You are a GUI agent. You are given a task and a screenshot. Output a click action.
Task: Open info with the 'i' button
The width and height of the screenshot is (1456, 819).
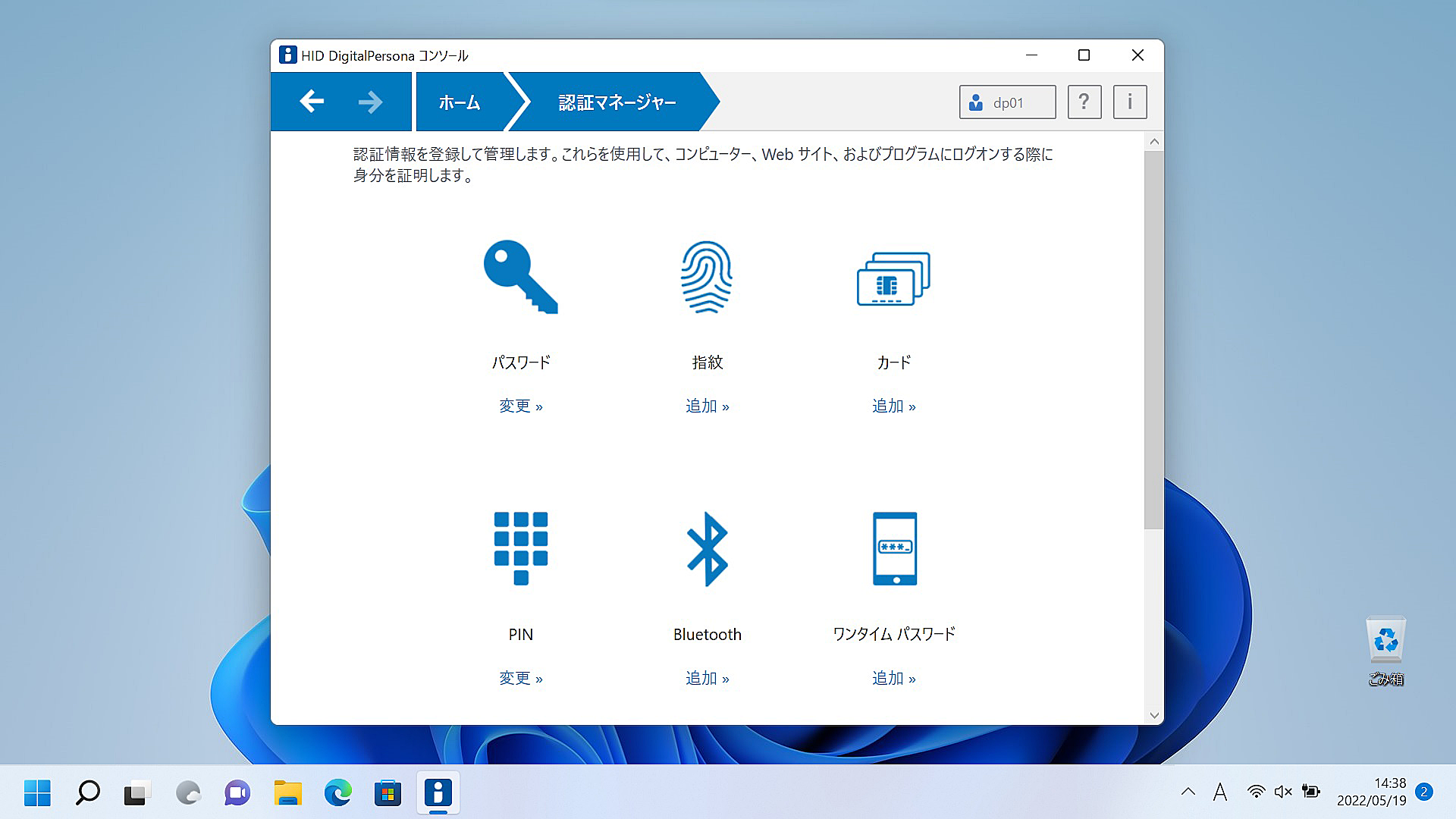[1129, 102]
